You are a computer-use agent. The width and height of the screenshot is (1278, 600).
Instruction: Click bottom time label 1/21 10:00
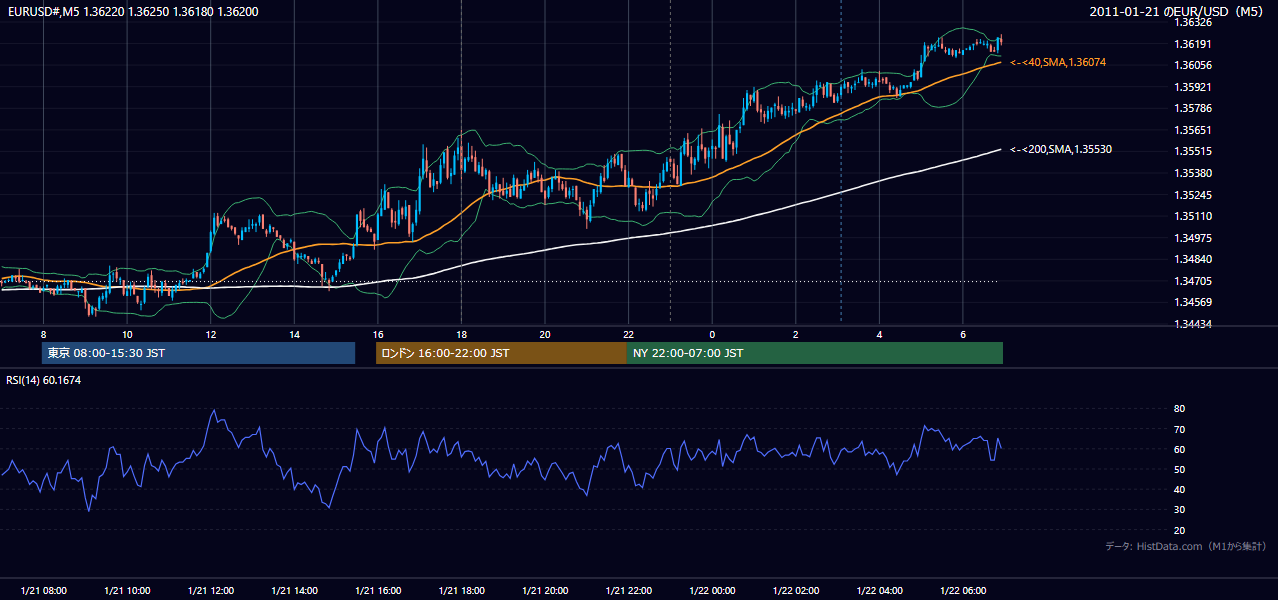click(x=127, y=591)
